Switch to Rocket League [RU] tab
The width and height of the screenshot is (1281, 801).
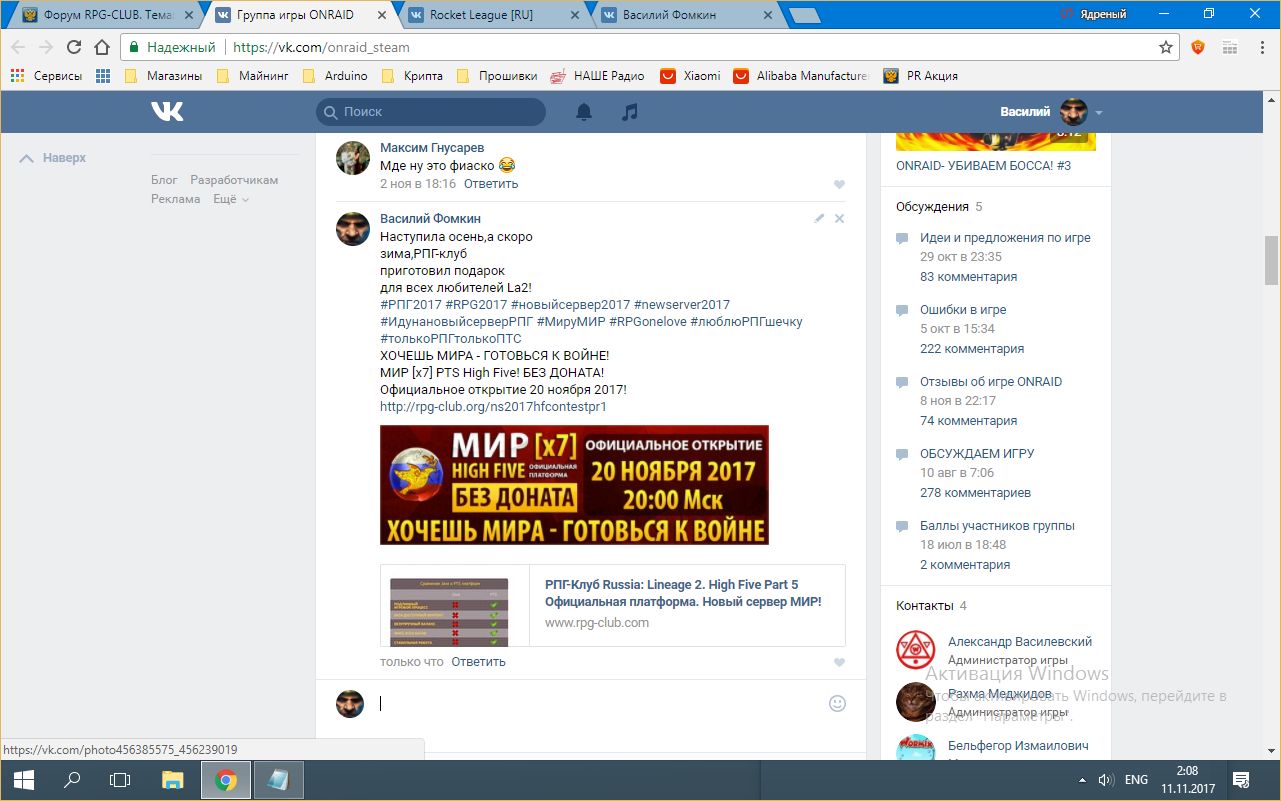[x=491, y=15]
